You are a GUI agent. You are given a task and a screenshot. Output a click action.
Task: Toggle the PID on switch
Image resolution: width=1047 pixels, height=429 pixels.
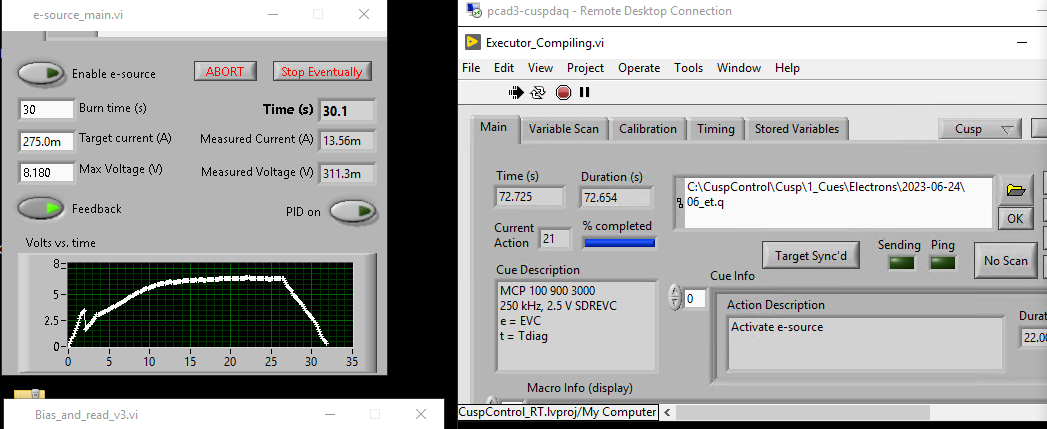click(x=354, y=211)
